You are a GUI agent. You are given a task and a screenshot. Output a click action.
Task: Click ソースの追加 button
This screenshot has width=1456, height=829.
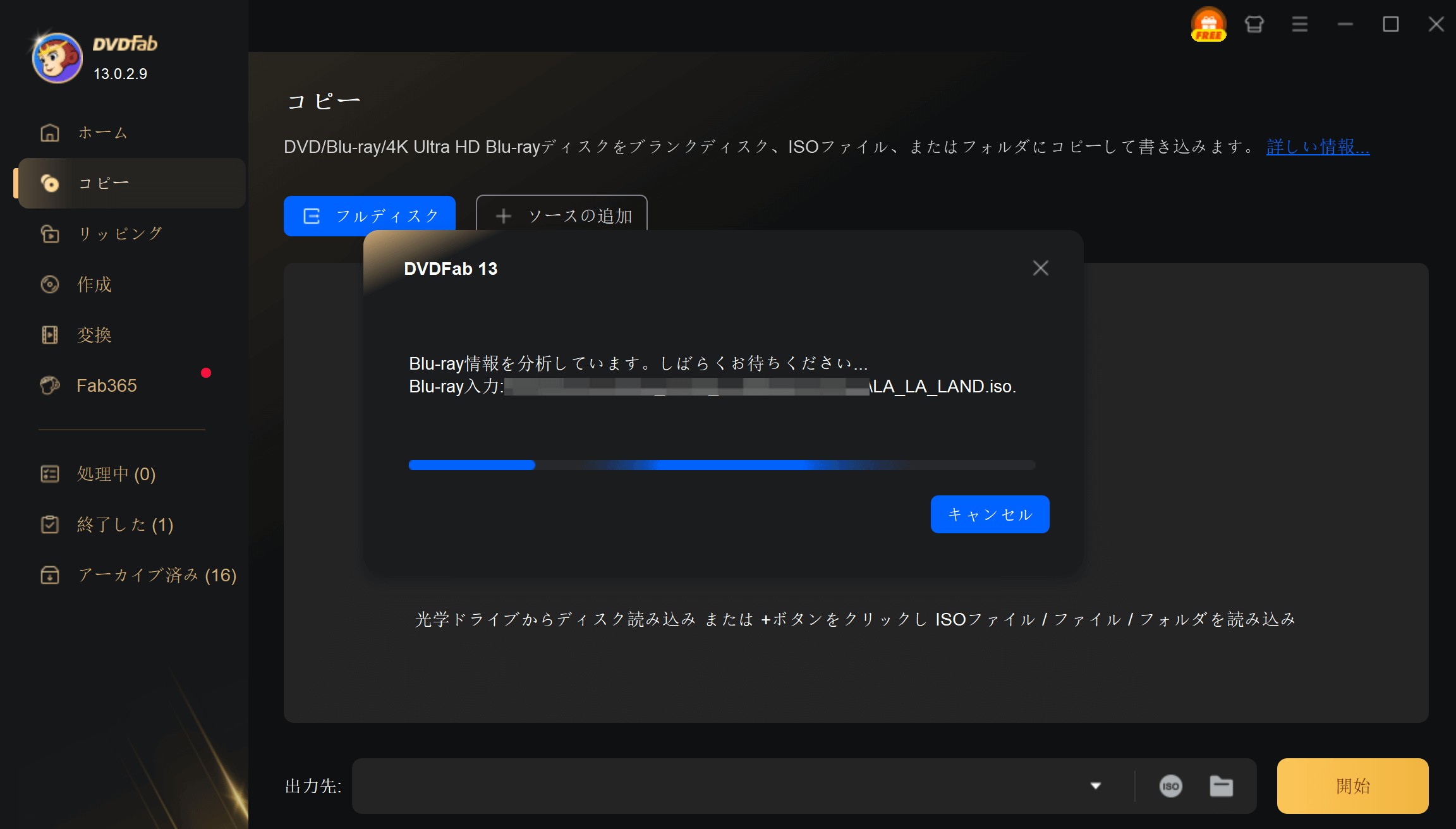click(561, 214)
